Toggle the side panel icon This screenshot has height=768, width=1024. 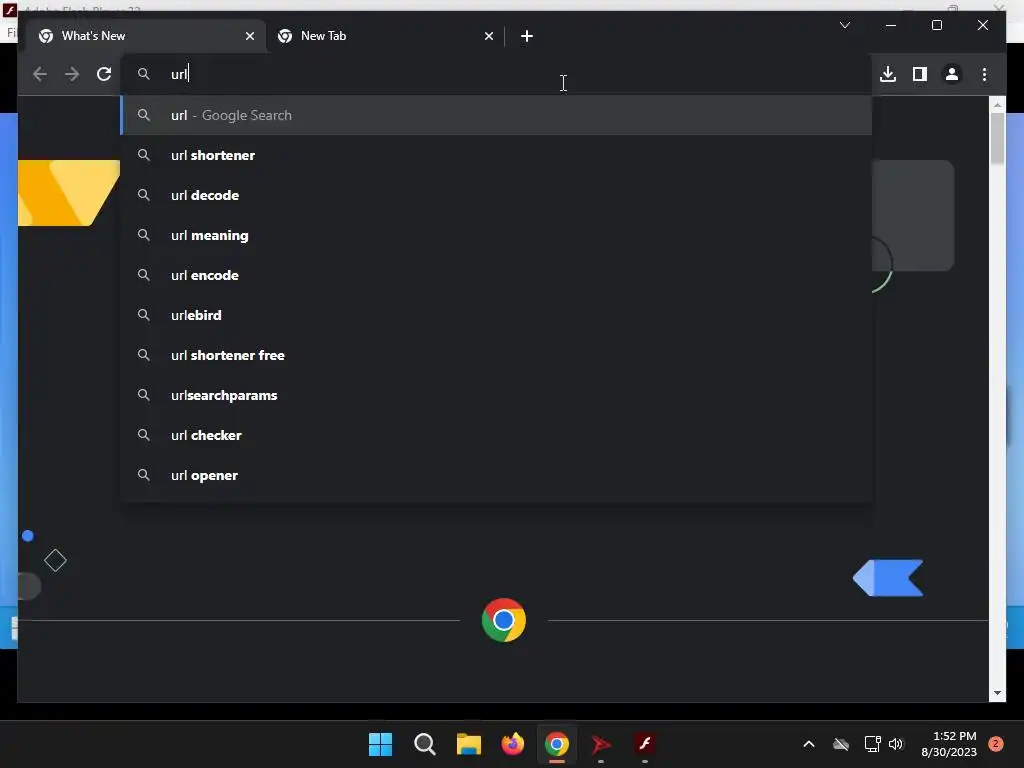[920, 74]
